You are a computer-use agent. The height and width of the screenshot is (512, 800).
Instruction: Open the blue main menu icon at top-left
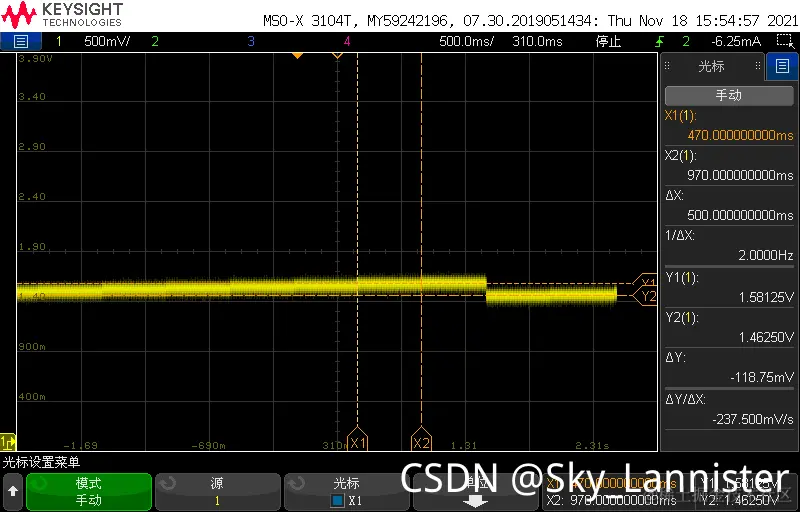[x=20, y=41]
